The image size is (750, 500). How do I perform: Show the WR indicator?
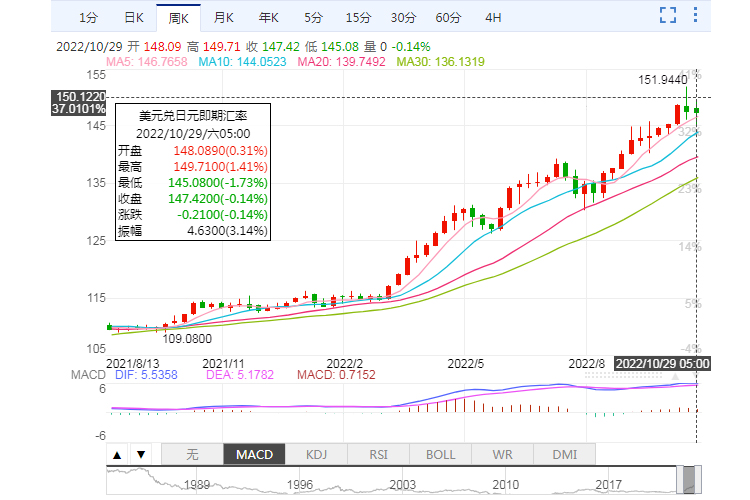tap(502, 455)
